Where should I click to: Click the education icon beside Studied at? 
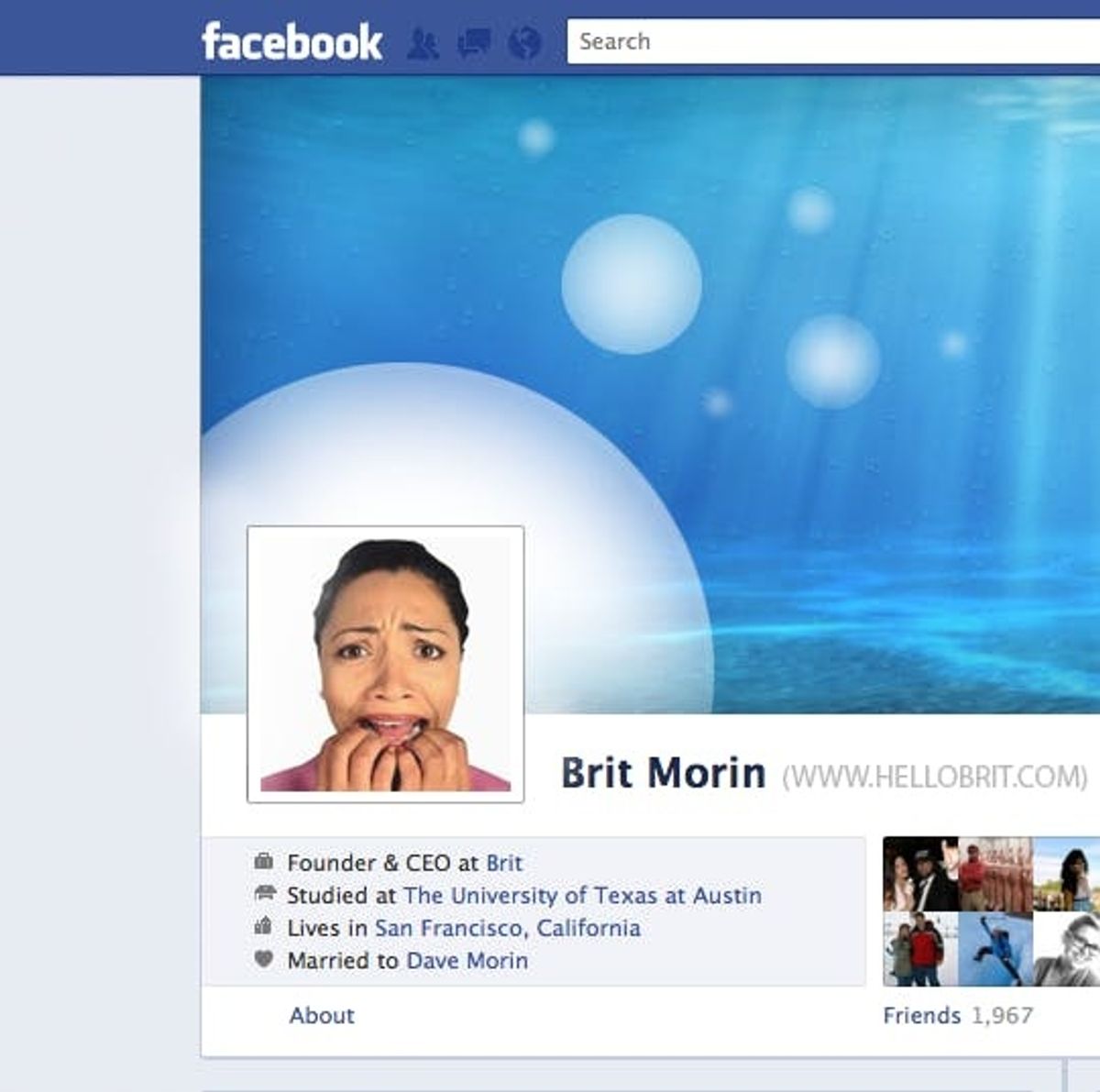point(264,894)
